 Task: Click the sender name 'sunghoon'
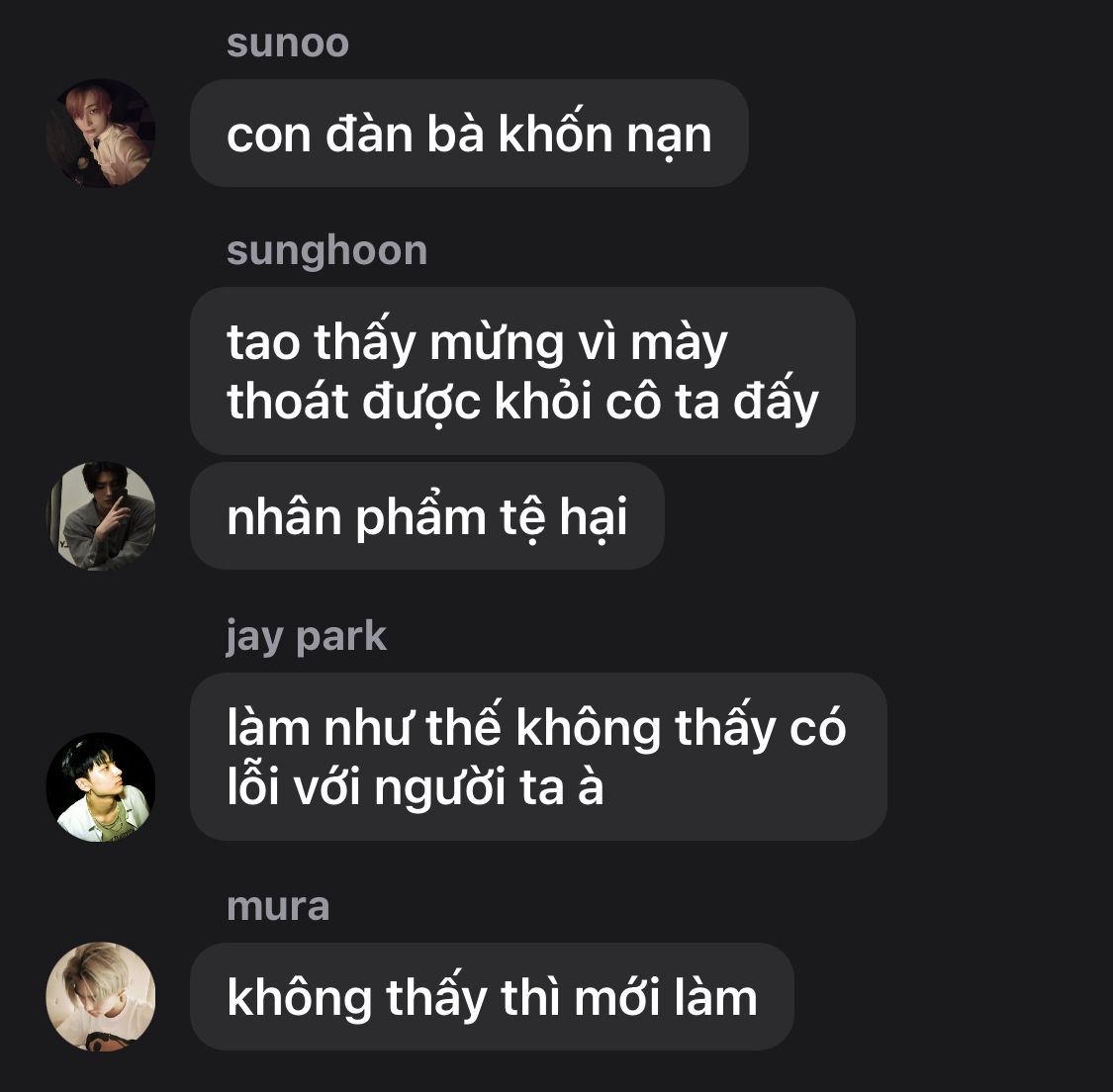pyautogui.click(x=326, y=251)
